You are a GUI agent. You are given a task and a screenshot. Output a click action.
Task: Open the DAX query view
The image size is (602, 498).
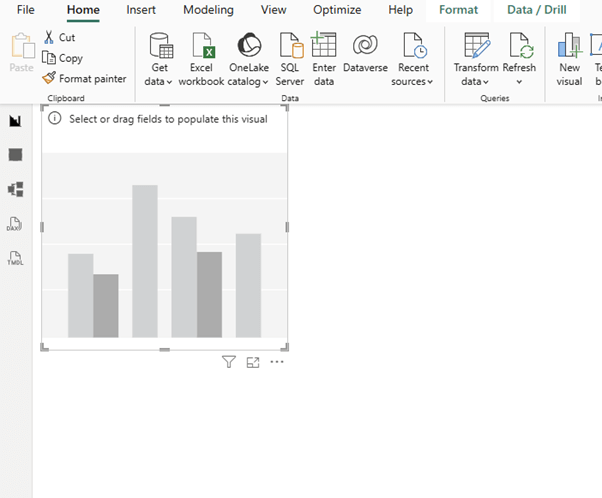pyautogui.click(x=15, y=224)
